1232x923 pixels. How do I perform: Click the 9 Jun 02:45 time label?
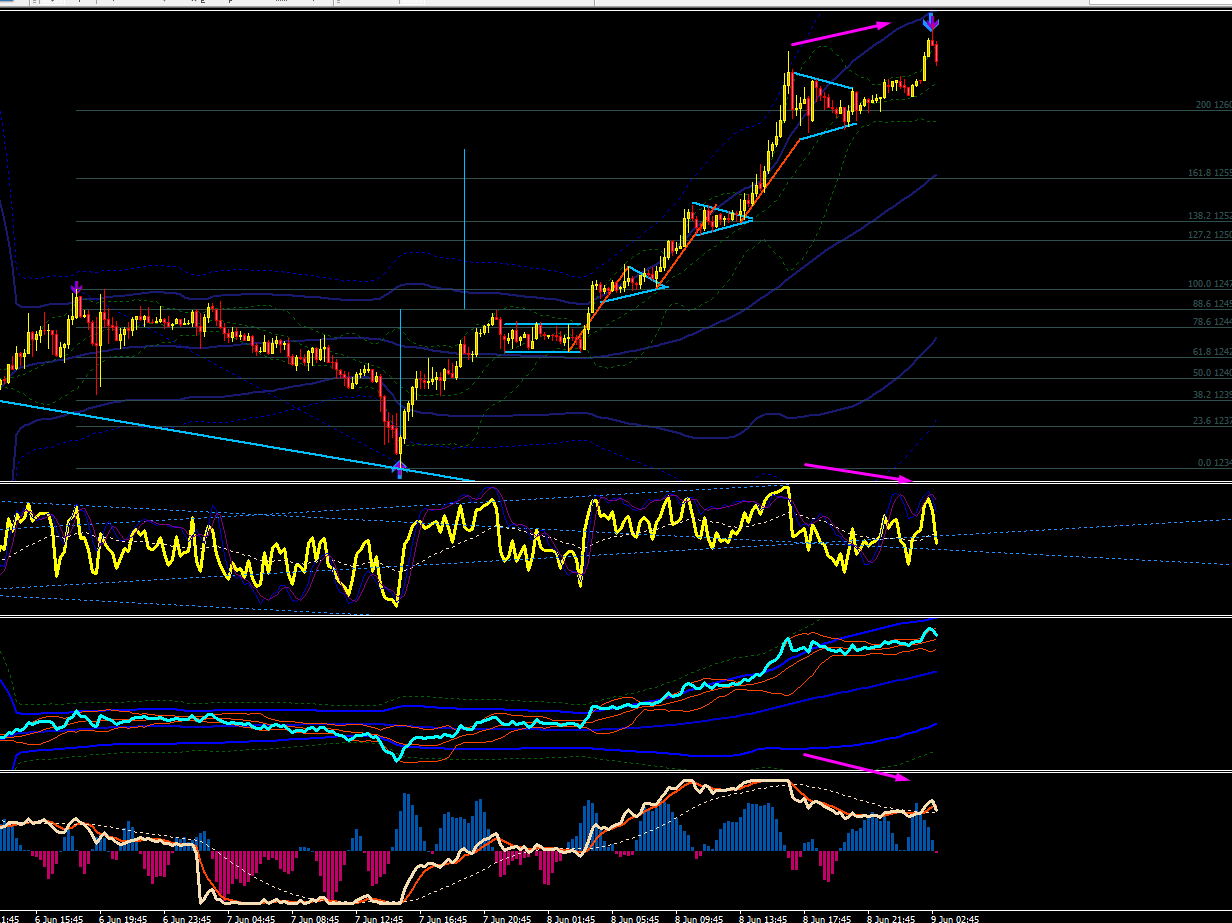pos(956,917)
